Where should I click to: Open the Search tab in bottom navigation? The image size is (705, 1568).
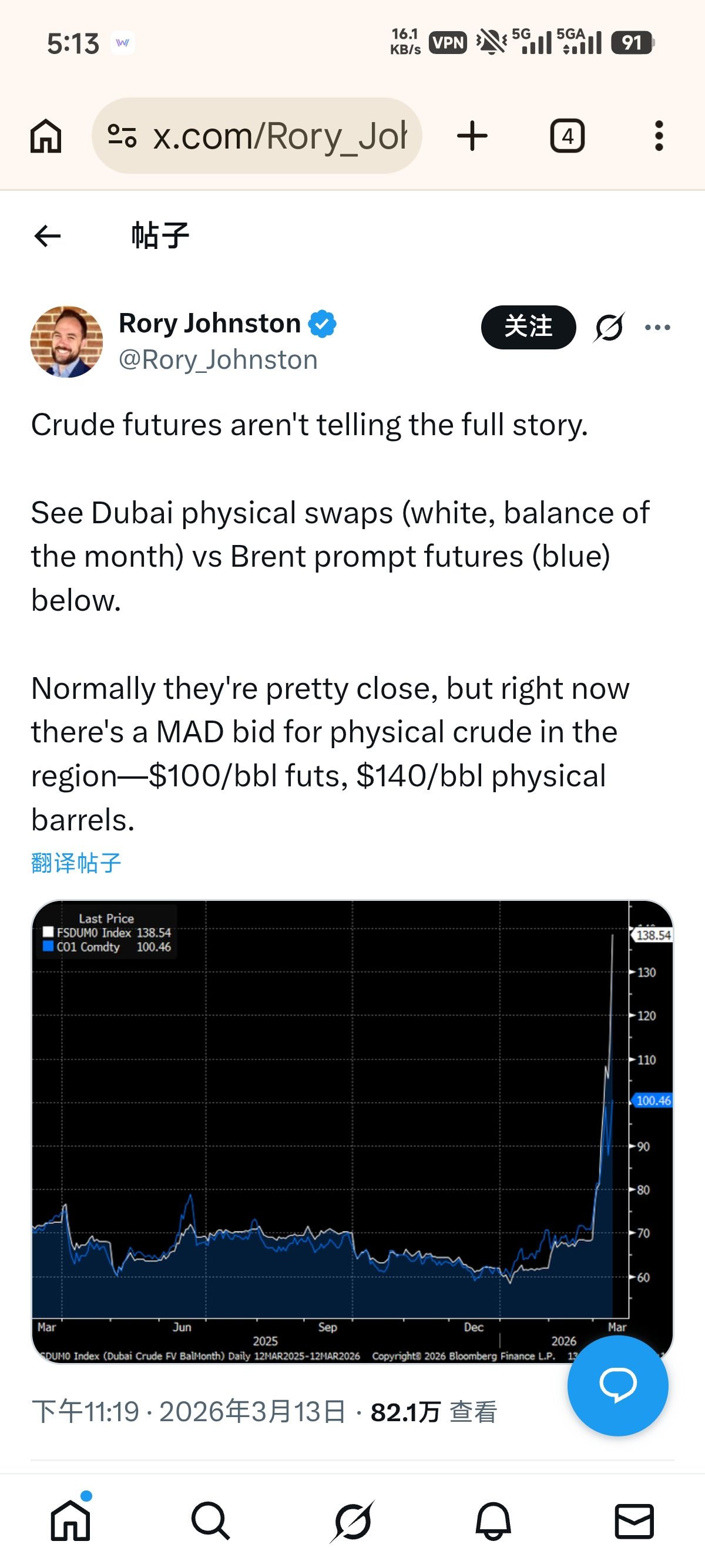(x=211, y=1521)
